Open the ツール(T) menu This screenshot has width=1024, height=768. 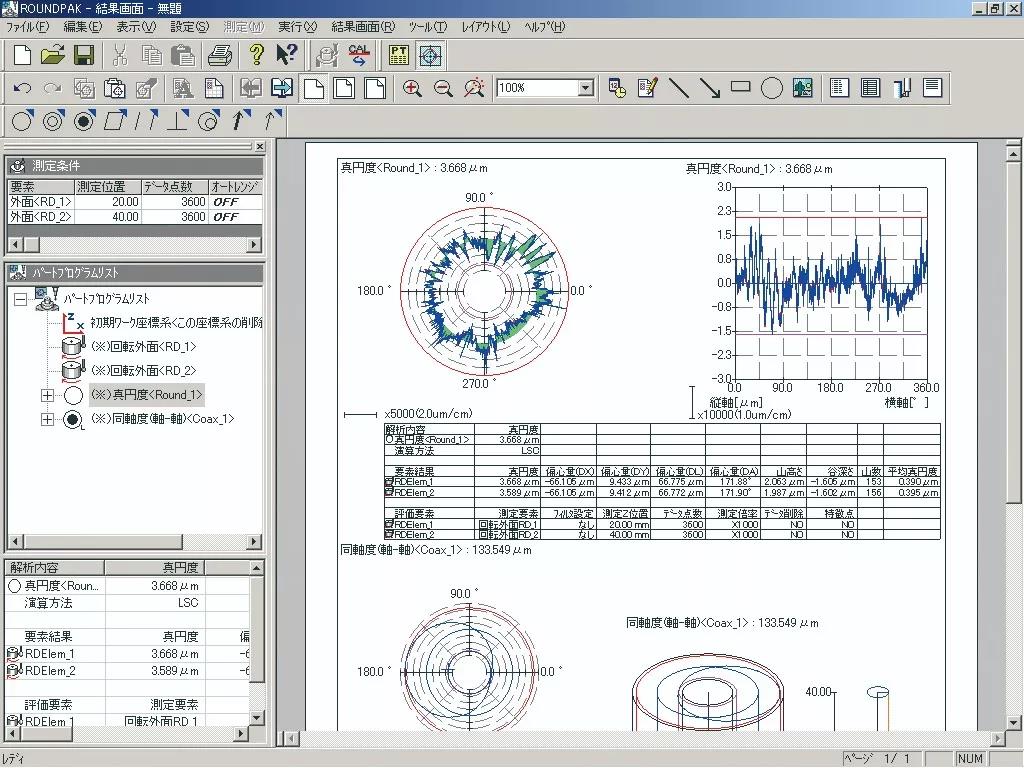(428, 27)
